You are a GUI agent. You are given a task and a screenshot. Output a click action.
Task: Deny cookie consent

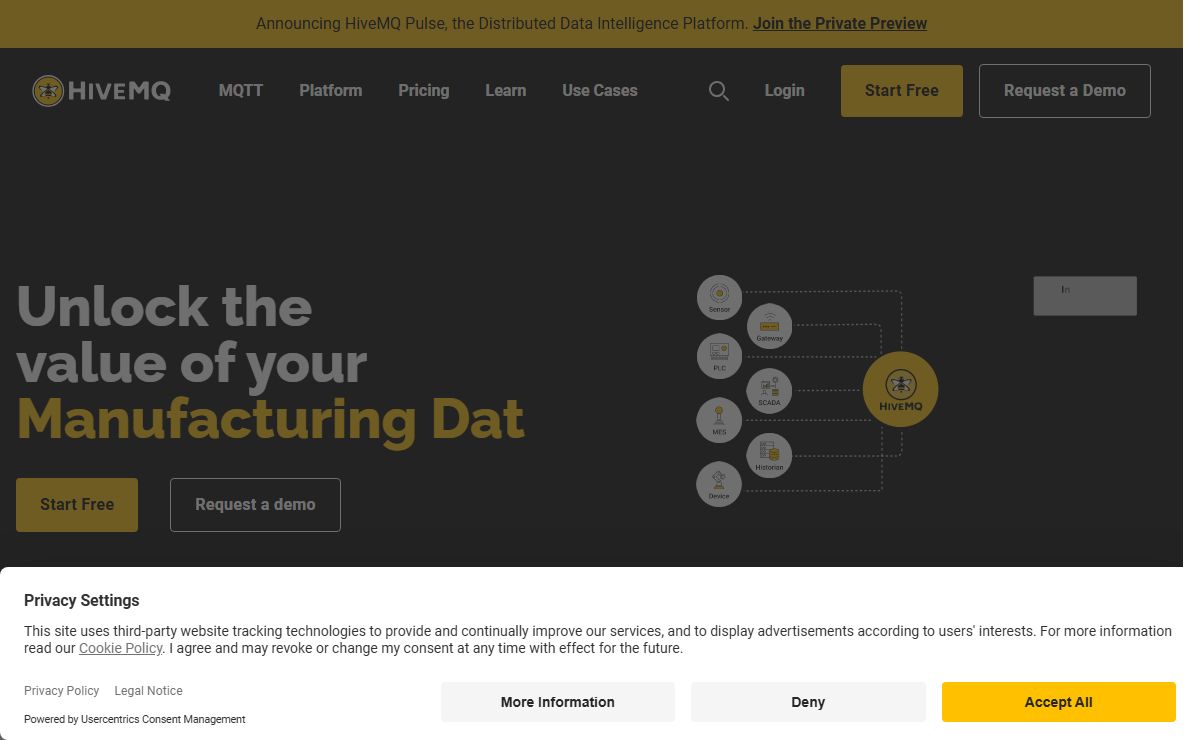808,702
